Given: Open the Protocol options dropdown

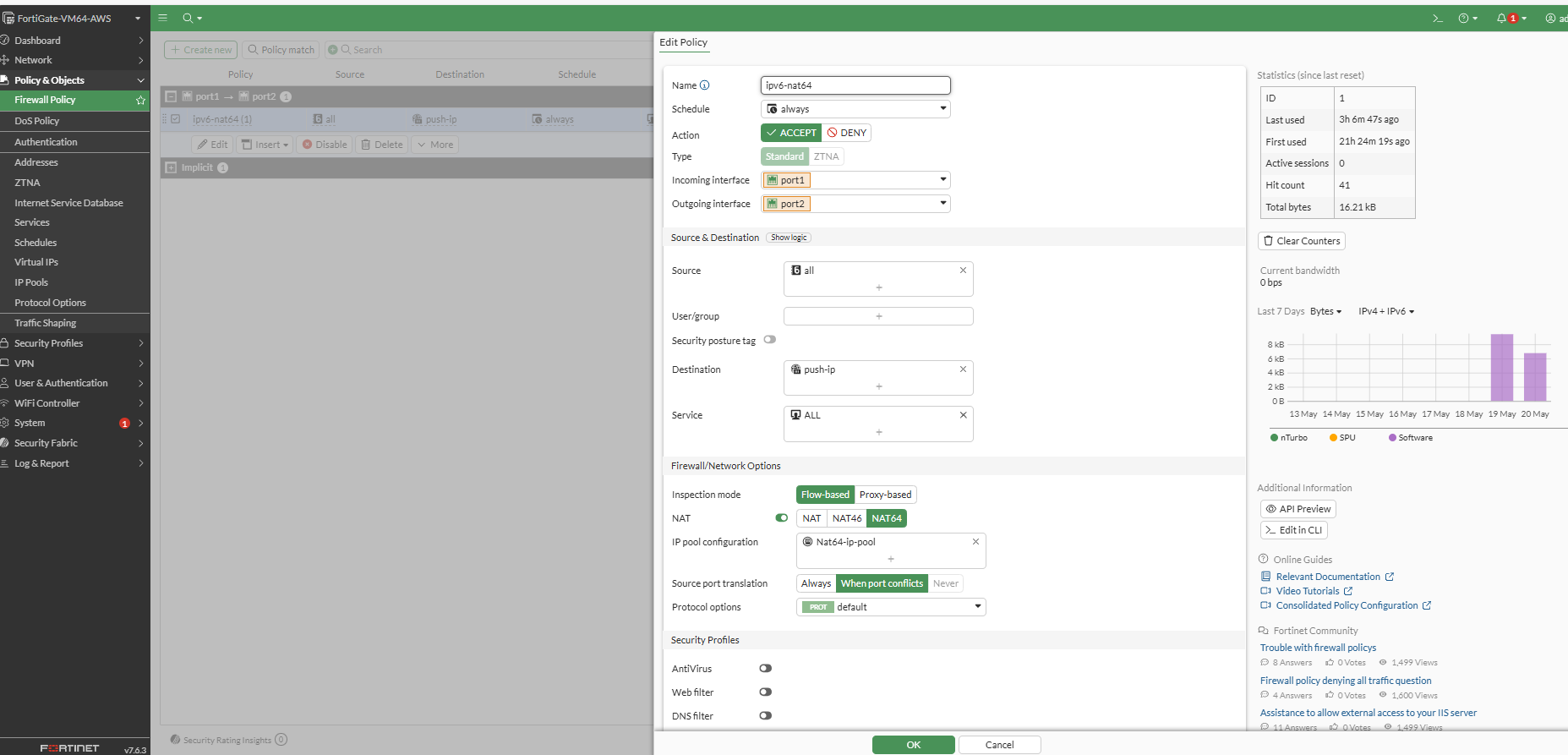Looking at the screenshot, I should click(x=891, y=607).
